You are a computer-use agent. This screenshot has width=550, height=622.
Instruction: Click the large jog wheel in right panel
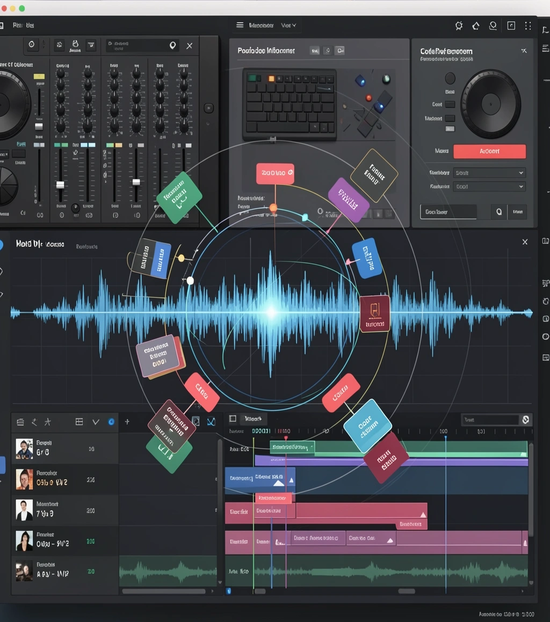click(490, 104)
